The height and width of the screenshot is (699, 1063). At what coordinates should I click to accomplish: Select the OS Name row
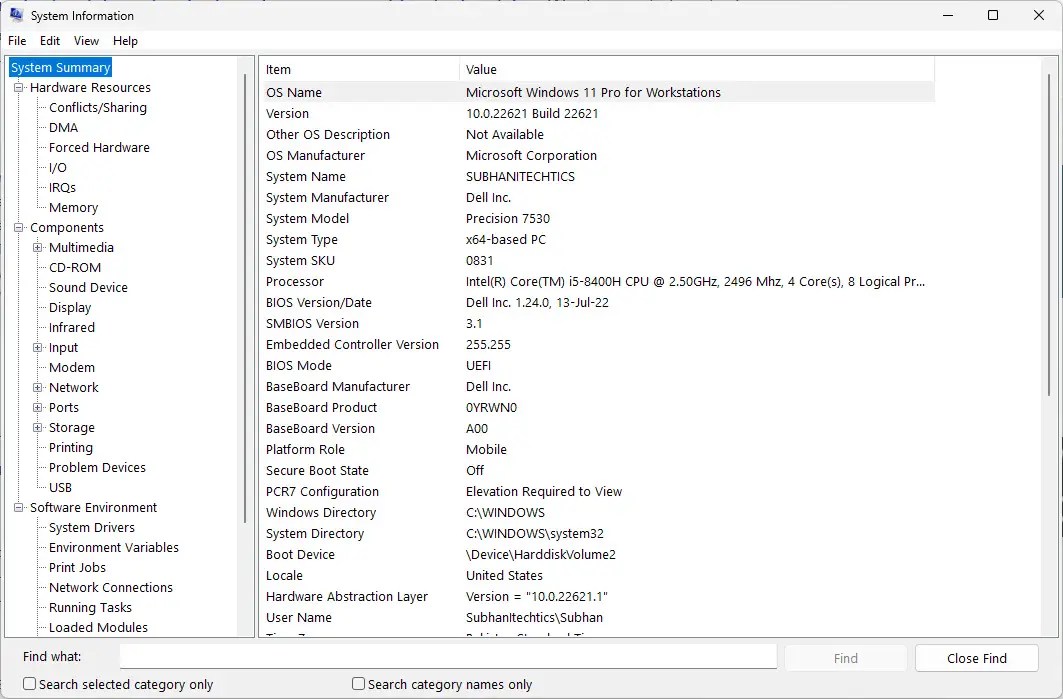pos(599,92)
